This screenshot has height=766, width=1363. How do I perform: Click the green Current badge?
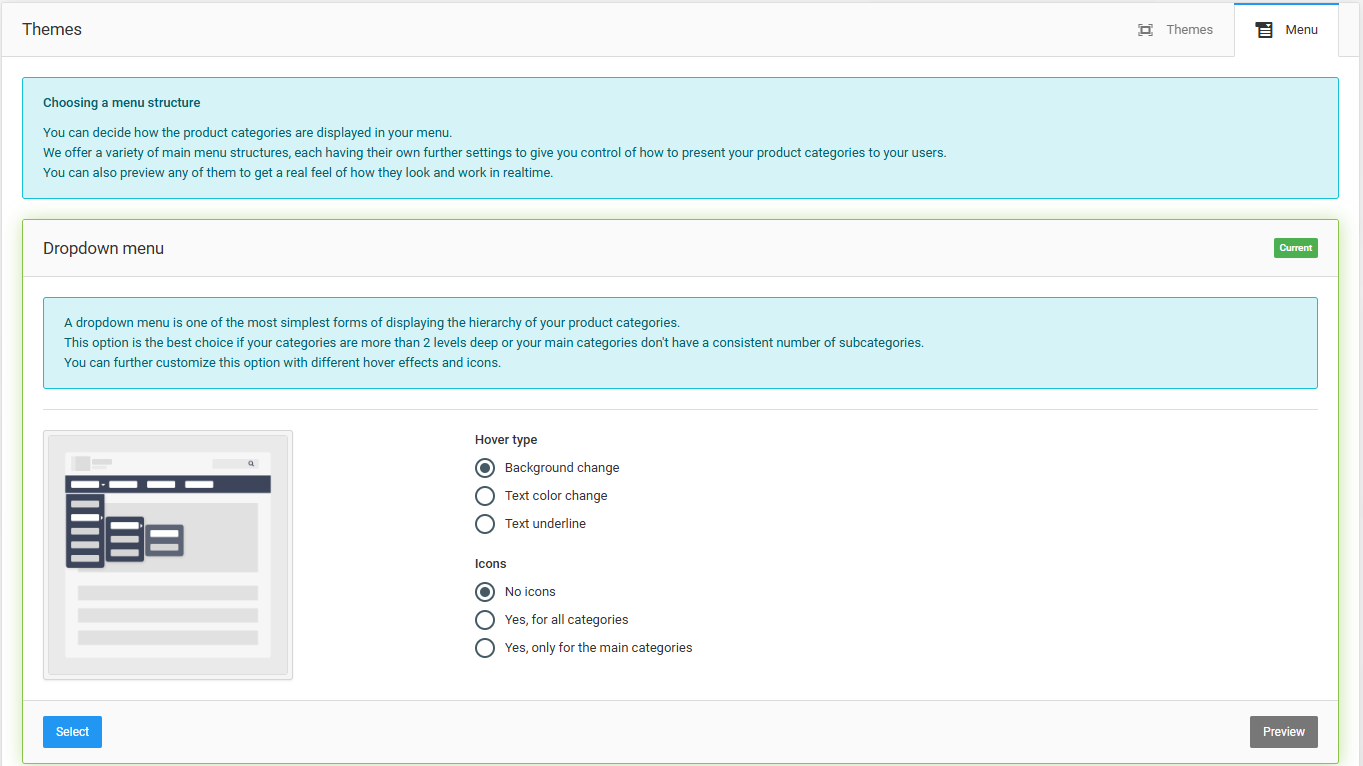click(x=1295, y=247)
